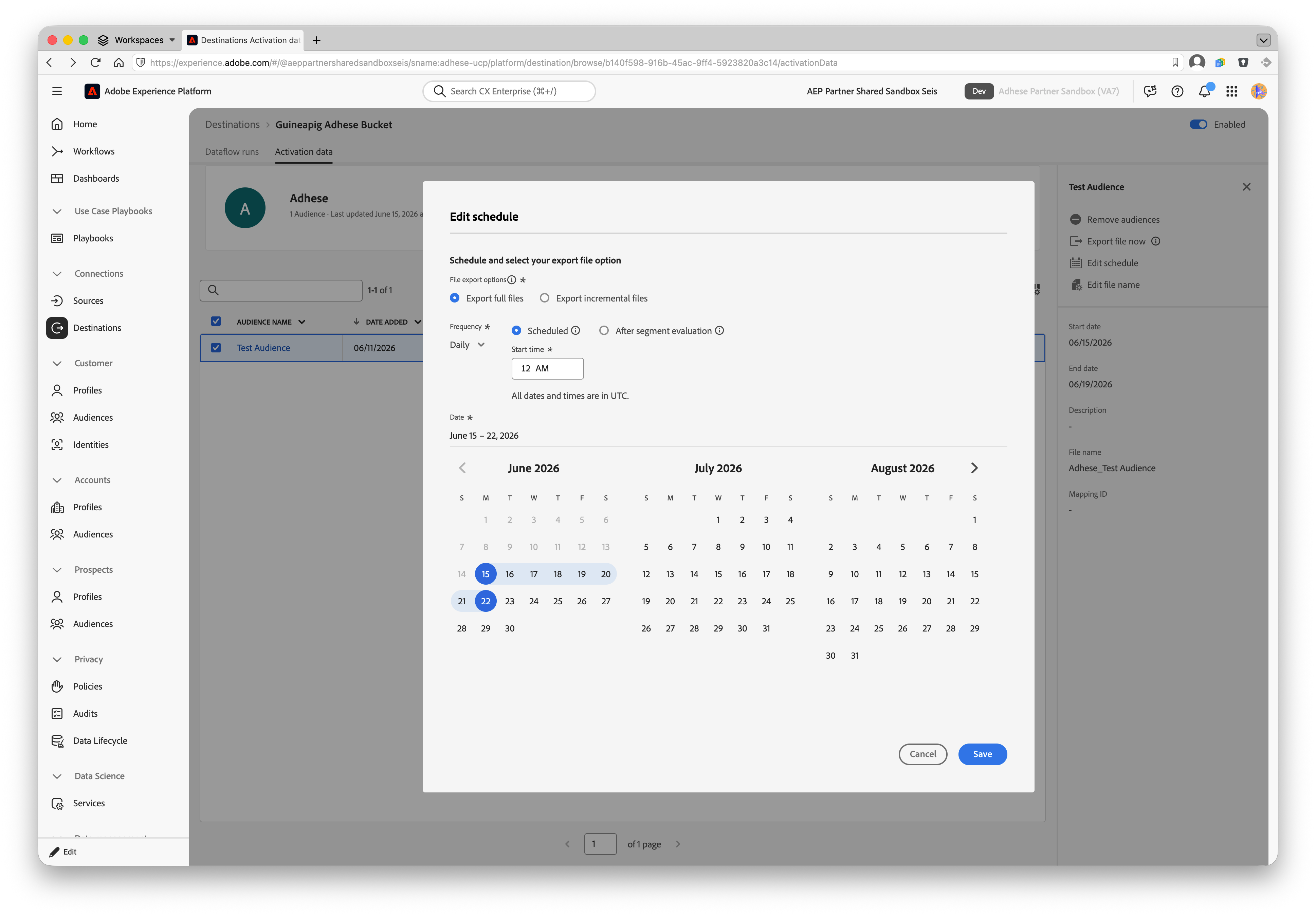The width and height of the screenshot is (1316, 916).
Task: Click the File export options info icon
Action: (x=511, y=280)
